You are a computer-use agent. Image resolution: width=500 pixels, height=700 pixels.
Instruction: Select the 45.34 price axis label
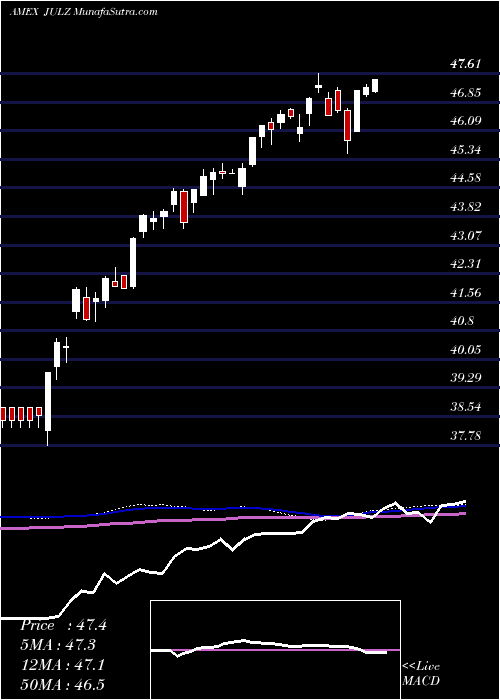[x=465, y=150]
